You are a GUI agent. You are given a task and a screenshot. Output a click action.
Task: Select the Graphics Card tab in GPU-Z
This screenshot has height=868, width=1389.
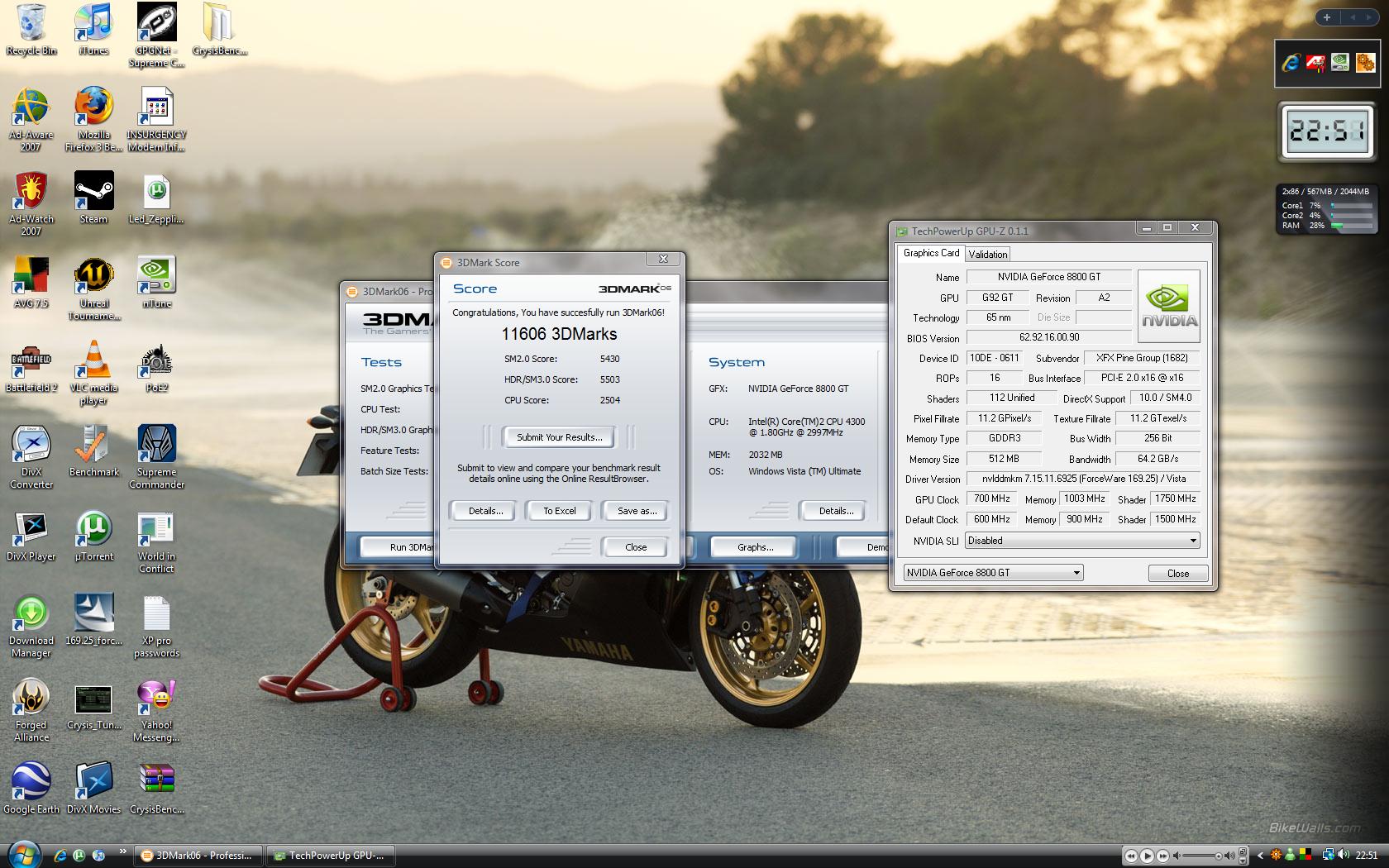(931, 253)
